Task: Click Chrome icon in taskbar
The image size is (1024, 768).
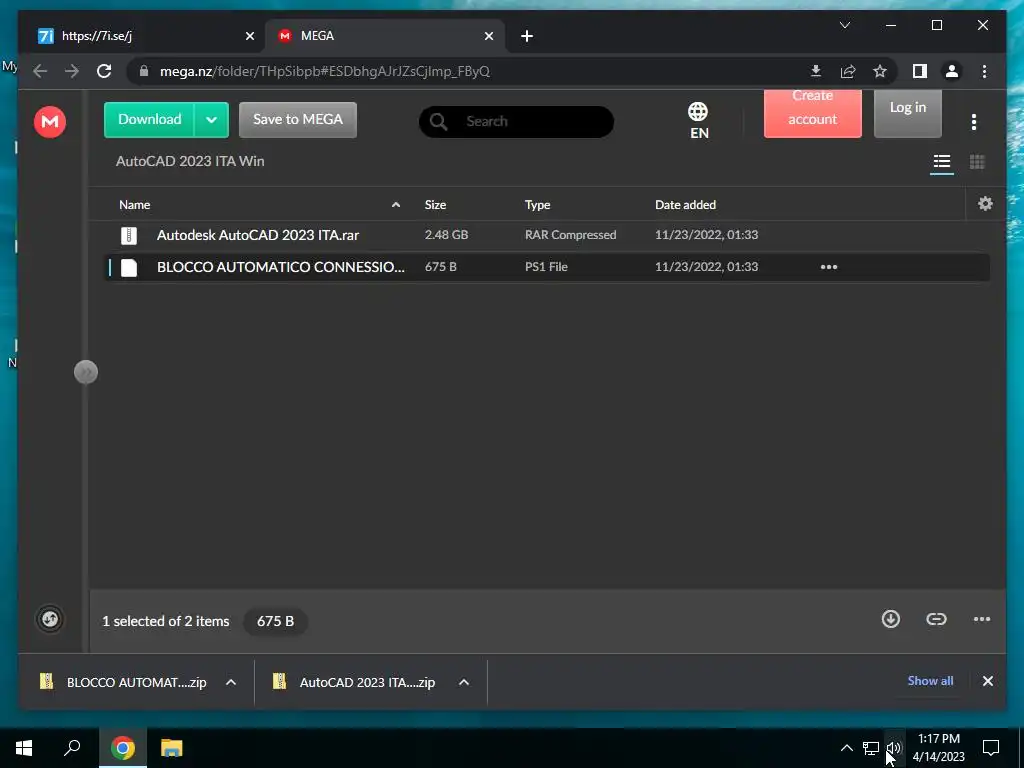Action: tap(122, 748)
